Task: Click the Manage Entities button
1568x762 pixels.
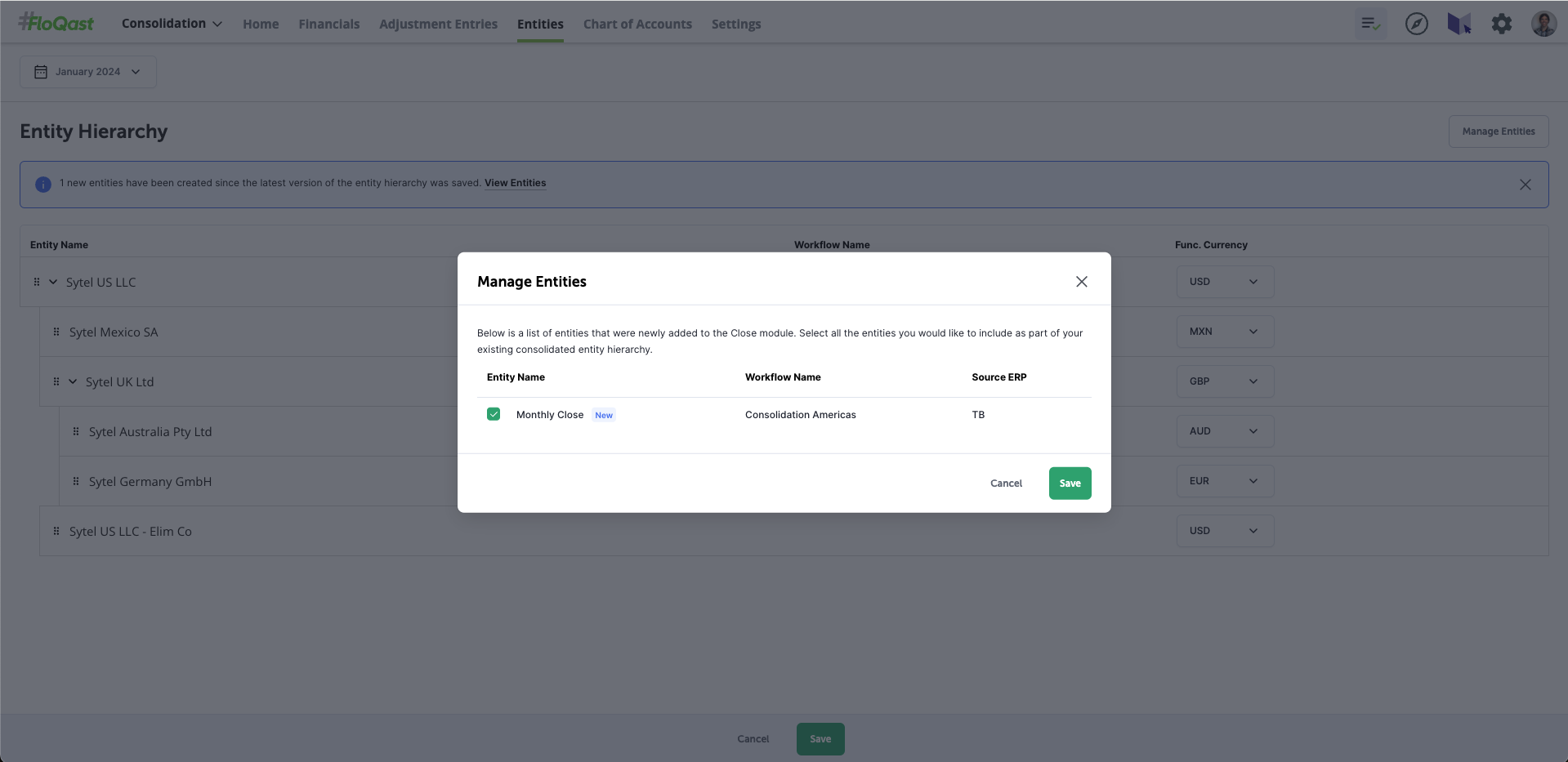Action: coord(1499,131)
